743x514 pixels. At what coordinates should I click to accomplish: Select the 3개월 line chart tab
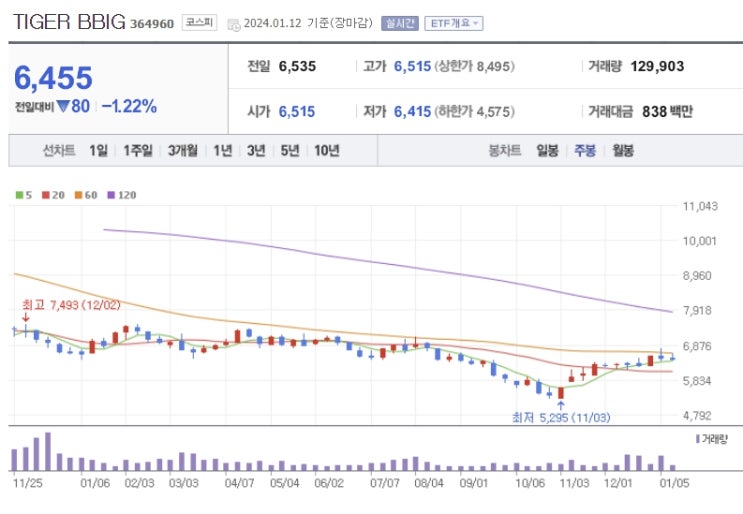pos(183,151)
